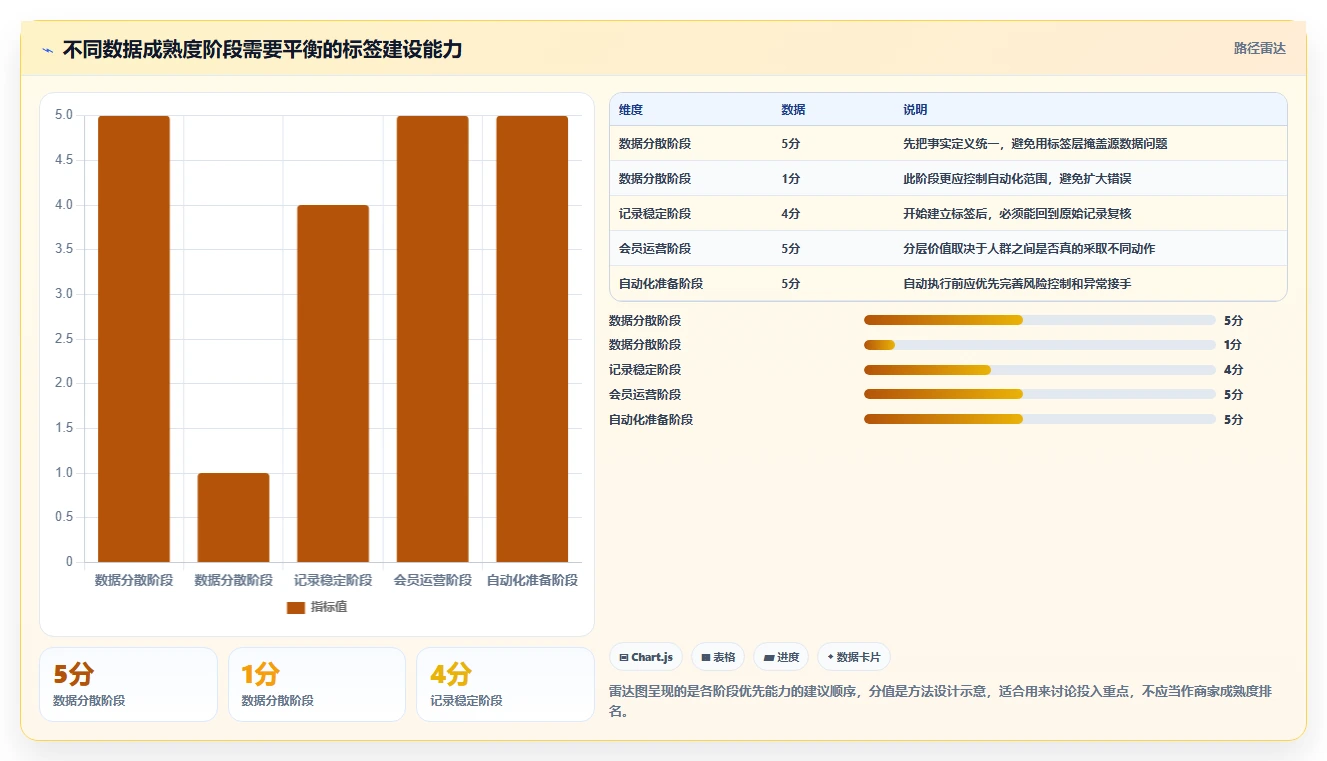The height and width of the screenshot is (761, 1327).
Task: Click the footer note starting with 雷达图呈现的是
Action: coord(940,702)
